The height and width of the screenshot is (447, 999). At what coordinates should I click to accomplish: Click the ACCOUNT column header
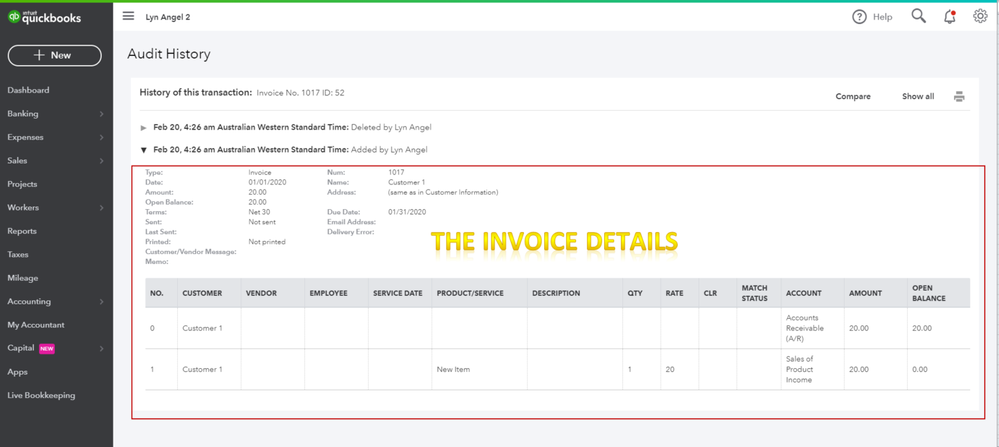coord(803,294)
